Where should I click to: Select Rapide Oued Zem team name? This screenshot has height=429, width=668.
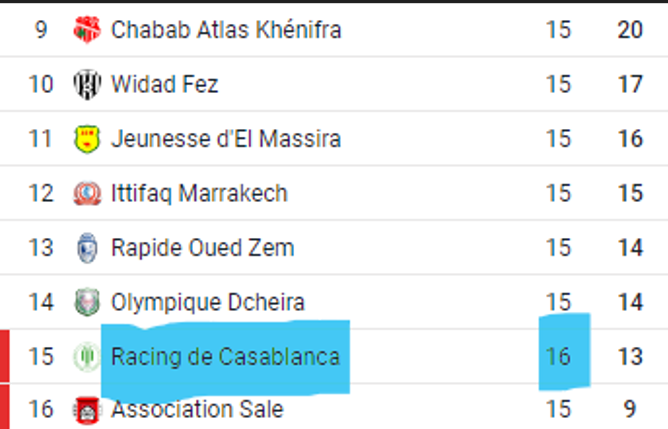point(202,248)
